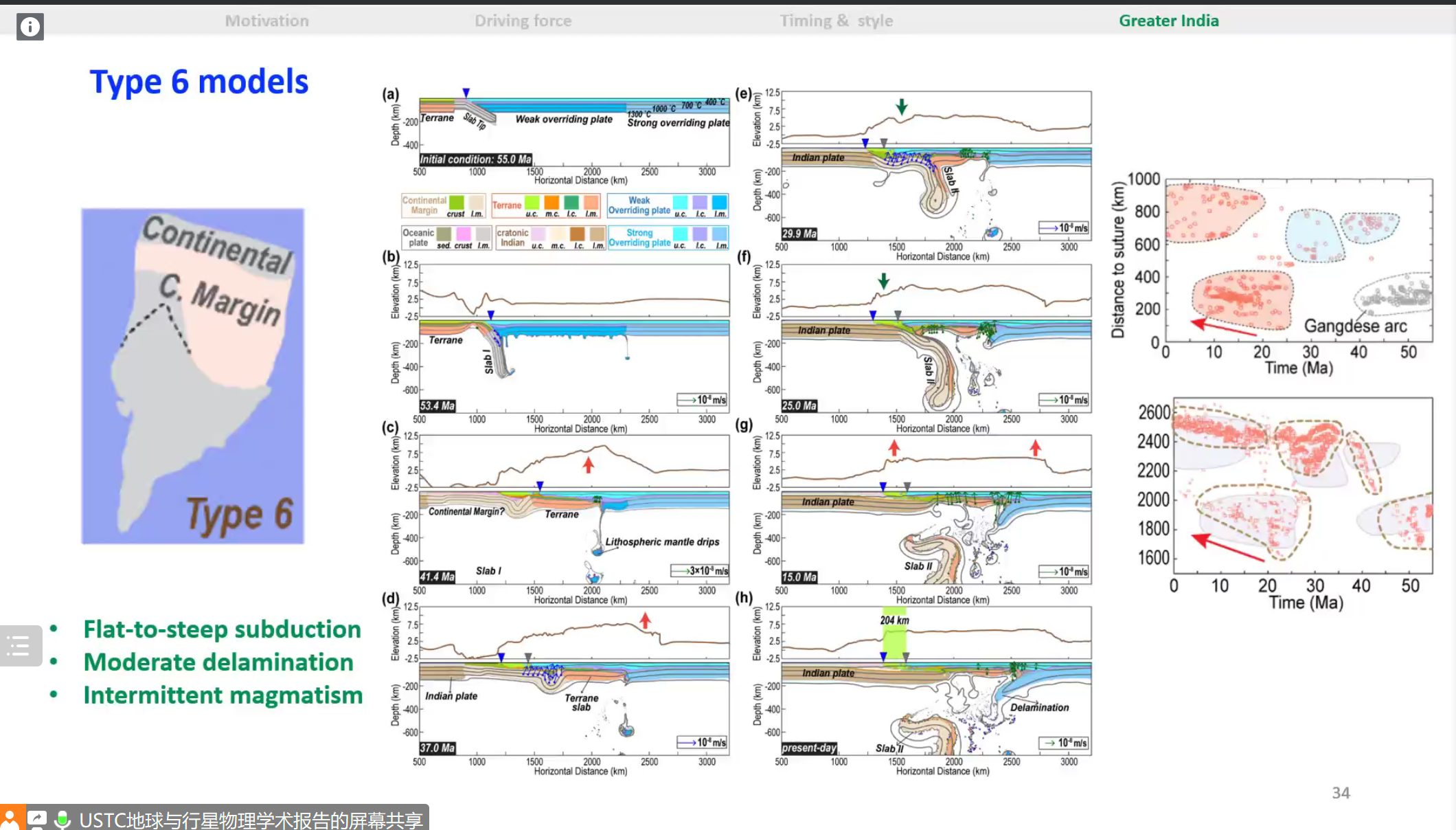Click 'Strong overriding plate' label in panel a
1456x830 pixels.
(x=679, y=122)
